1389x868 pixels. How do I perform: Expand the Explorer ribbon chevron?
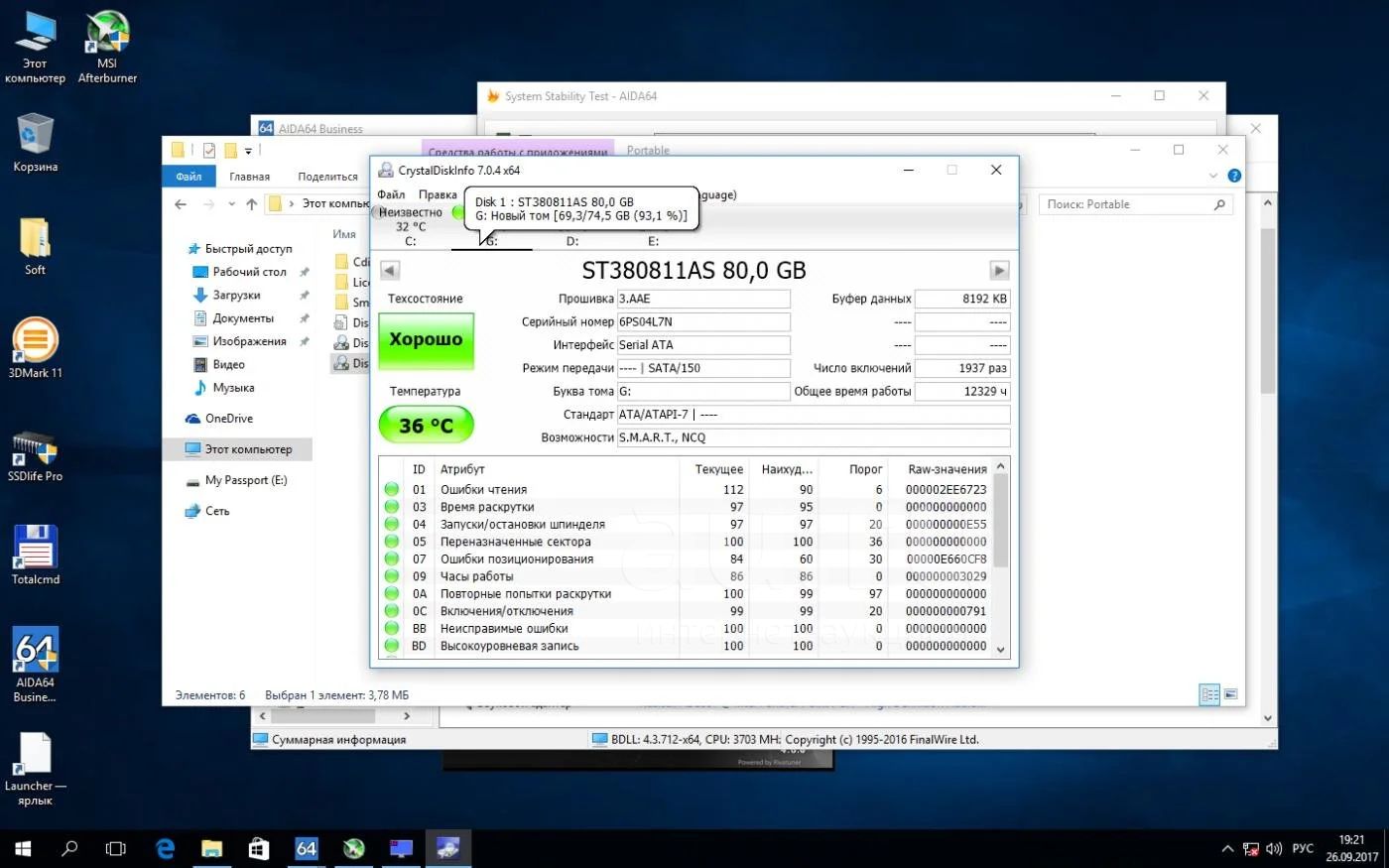pos(1213,176)
